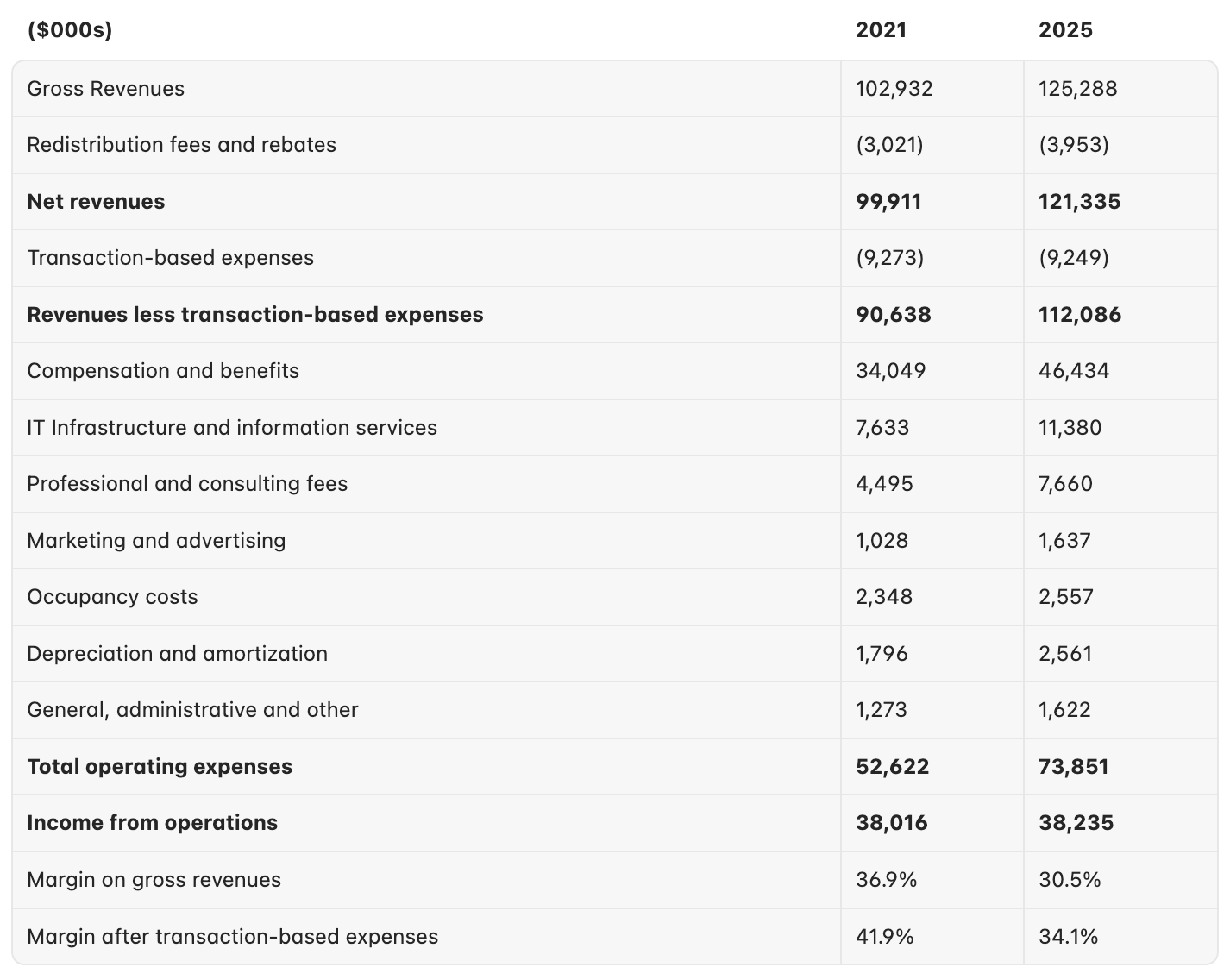Click Compensation and benefits 2025 value 46,434
Image resolution: width=1230 pixels, height=980 pixels.
coord(1074,371)
